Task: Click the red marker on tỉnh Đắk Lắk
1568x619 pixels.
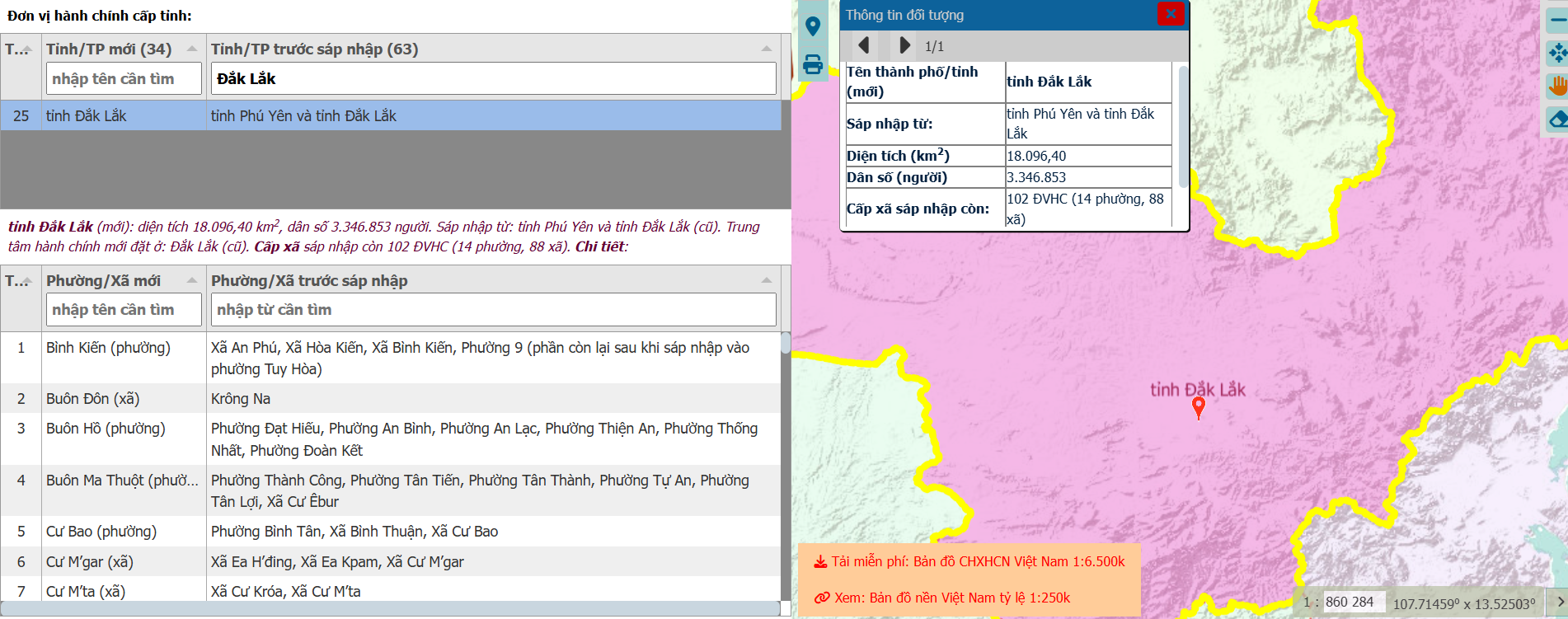Action: [1199, 407]
